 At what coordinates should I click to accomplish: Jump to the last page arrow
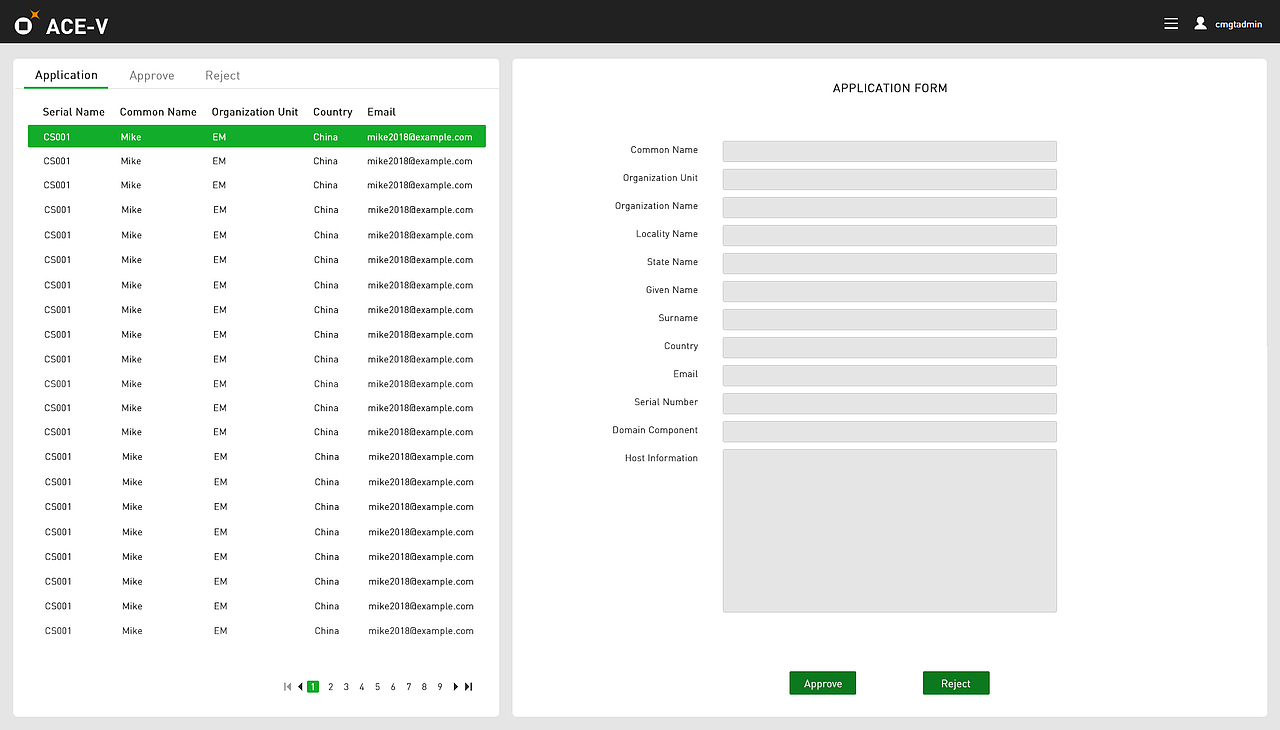(x=467, y=686)
